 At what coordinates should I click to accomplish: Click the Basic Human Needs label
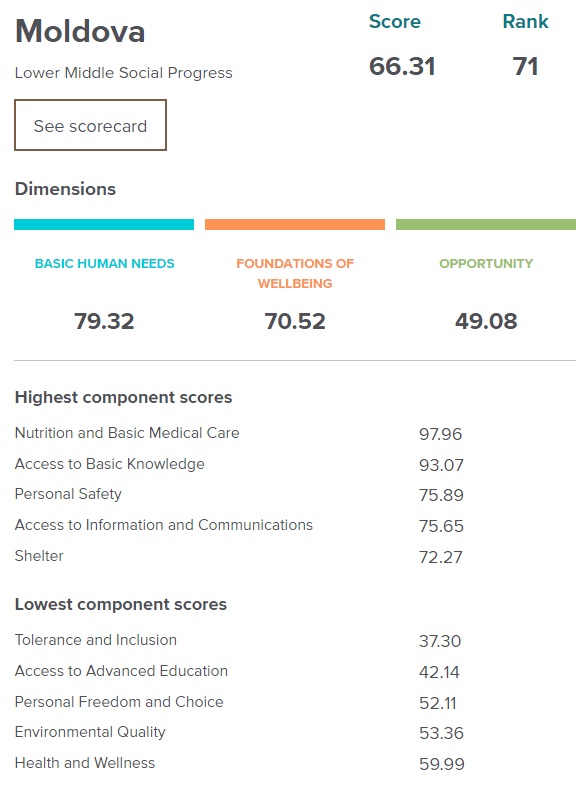[104, 264]
